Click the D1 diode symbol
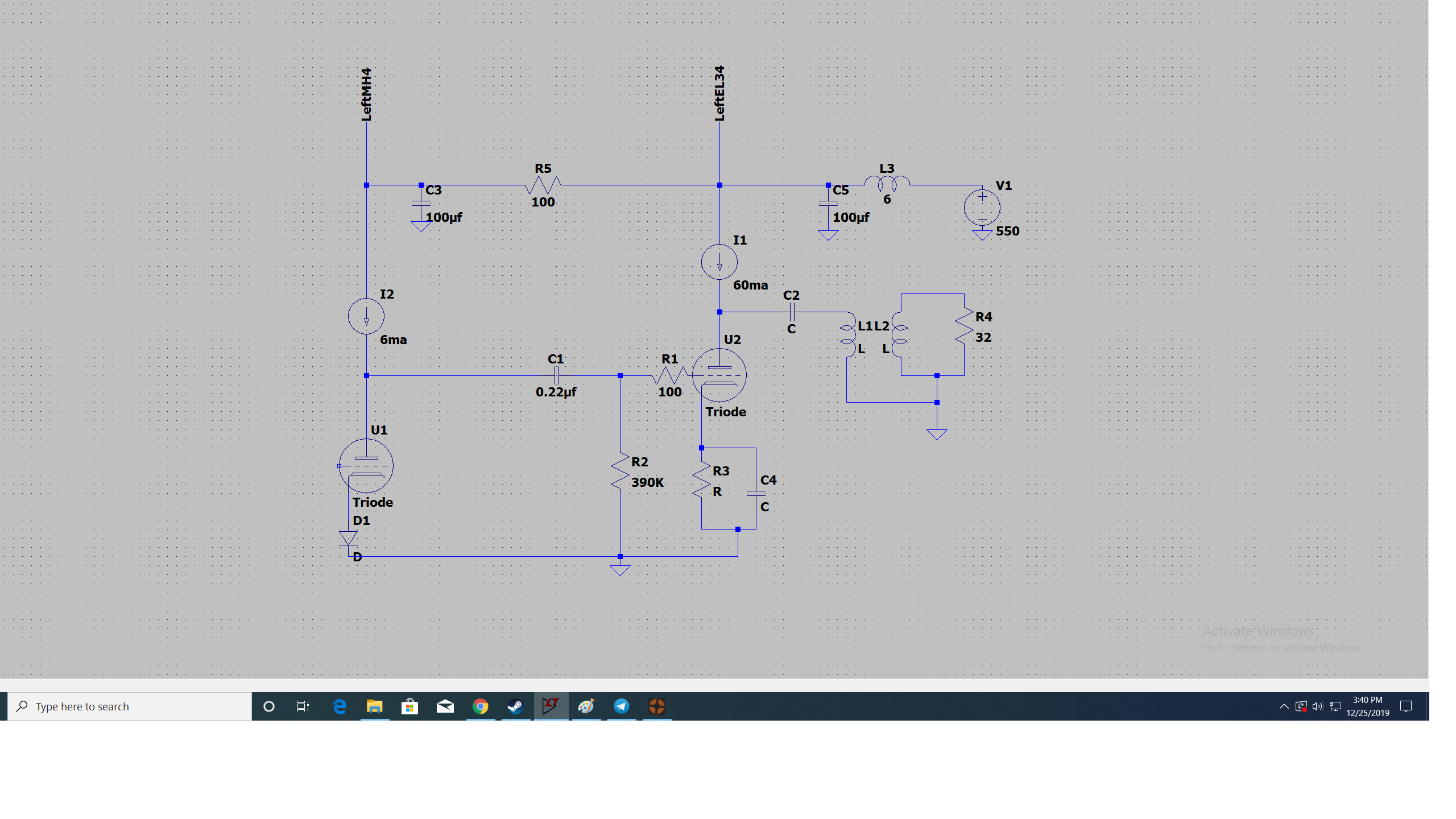Screen dimensions: 1456x819 coord(348,538)
